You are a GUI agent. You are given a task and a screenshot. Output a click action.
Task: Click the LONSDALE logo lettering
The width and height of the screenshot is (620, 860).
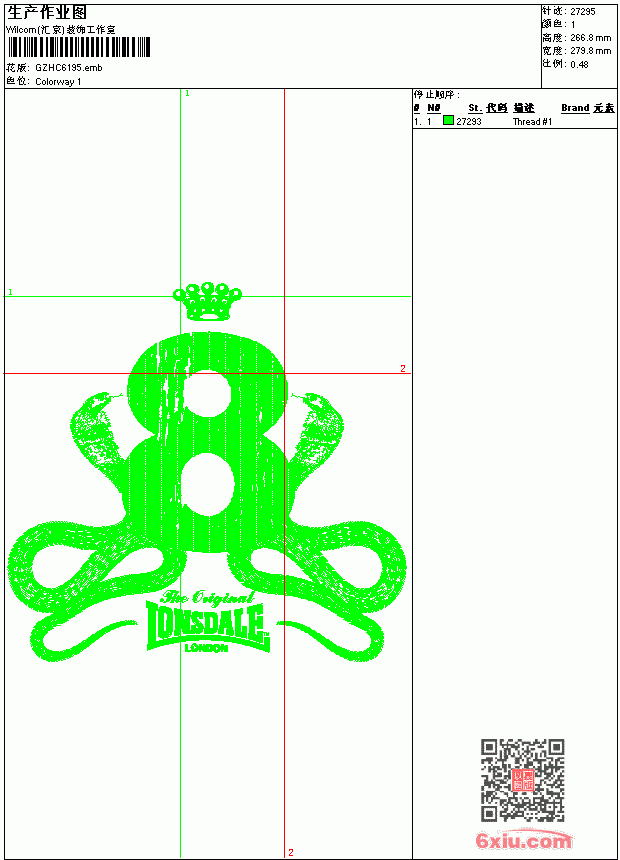click(208, 627)
